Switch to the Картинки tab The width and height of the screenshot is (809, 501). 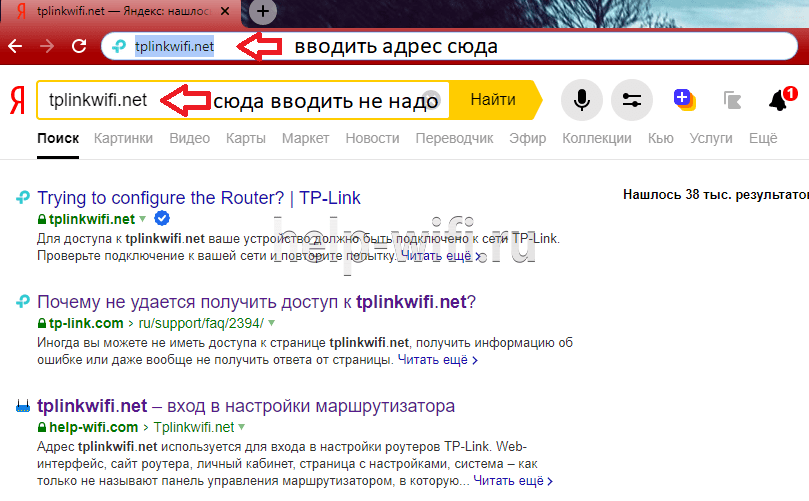coord(123,138)
